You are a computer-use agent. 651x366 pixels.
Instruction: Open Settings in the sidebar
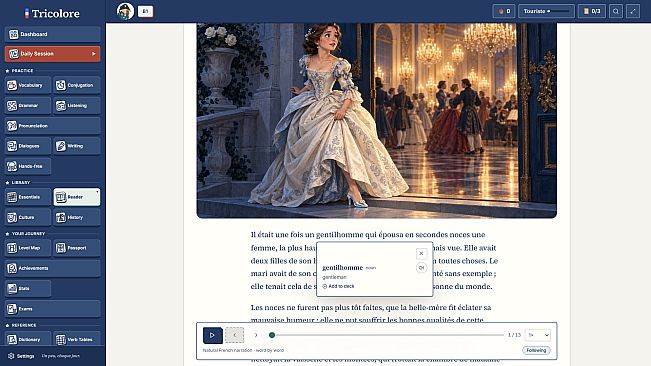[21, 356]
